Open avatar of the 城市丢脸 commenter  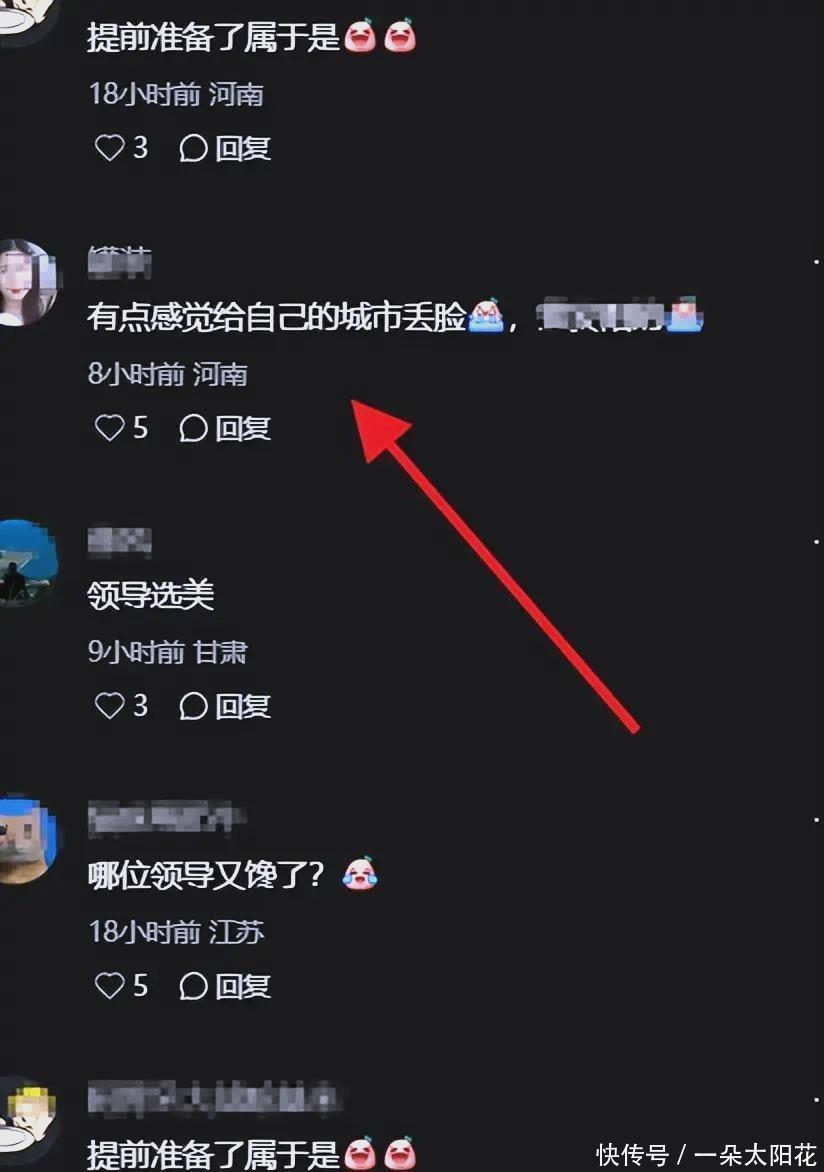[27, 283]
